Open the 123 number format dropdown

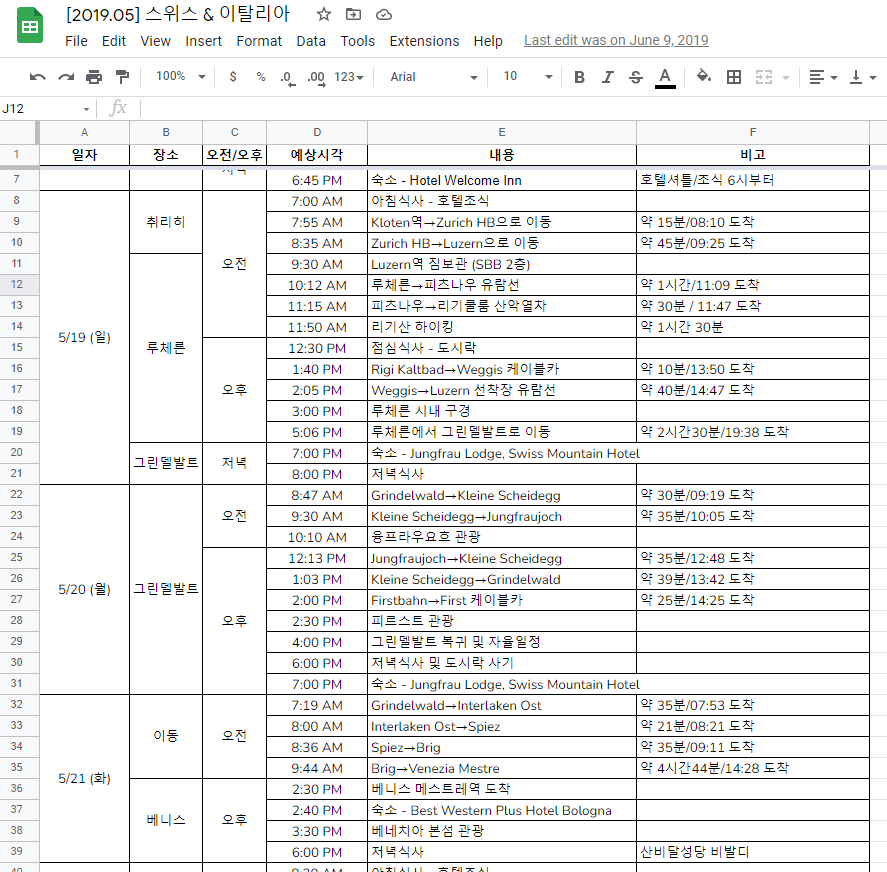(348, 77)
